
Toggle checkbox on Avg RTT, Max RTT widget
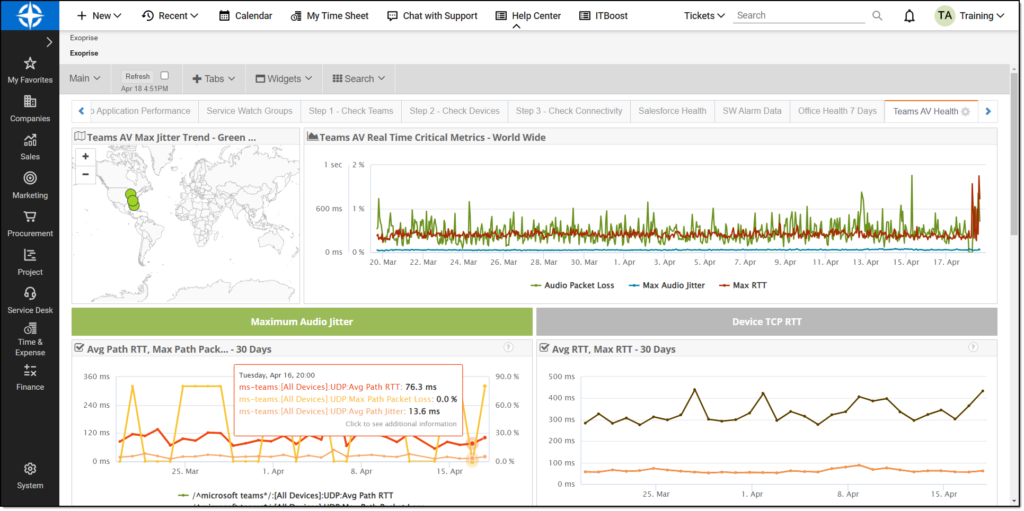544,348
